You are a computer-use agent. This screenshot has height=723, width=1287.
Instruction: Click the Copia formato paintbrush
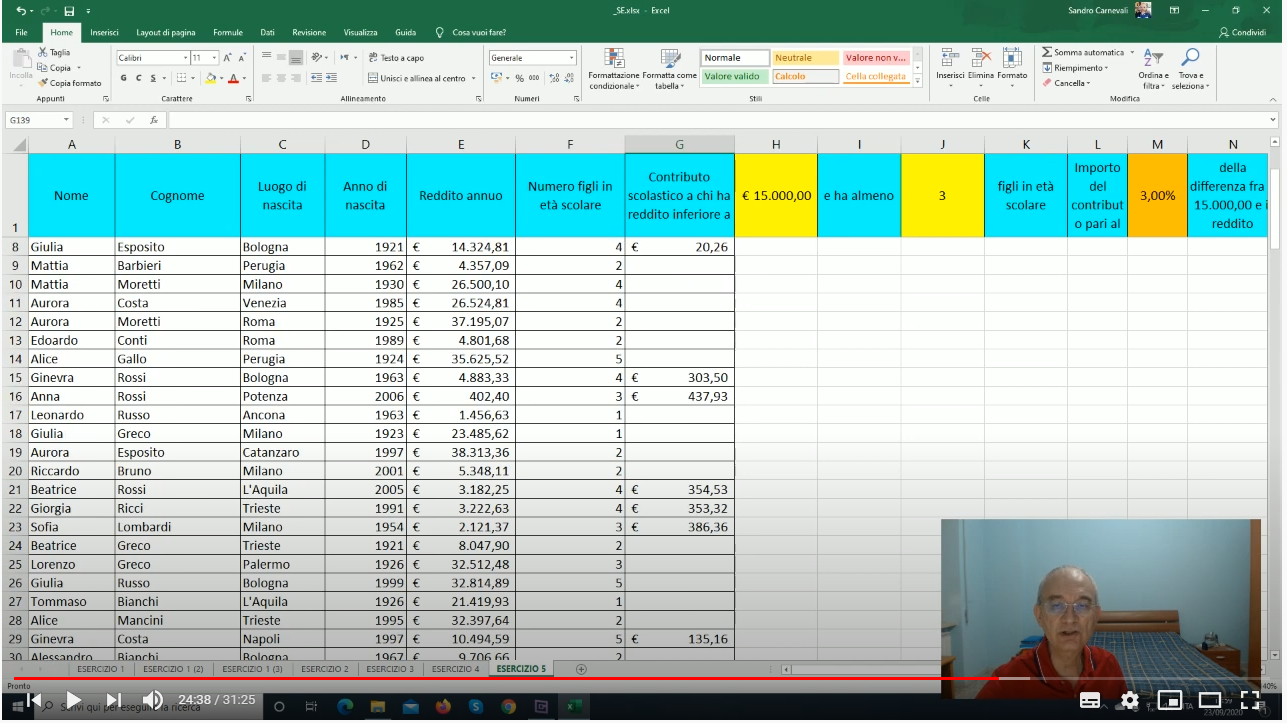tap(43, 83)
